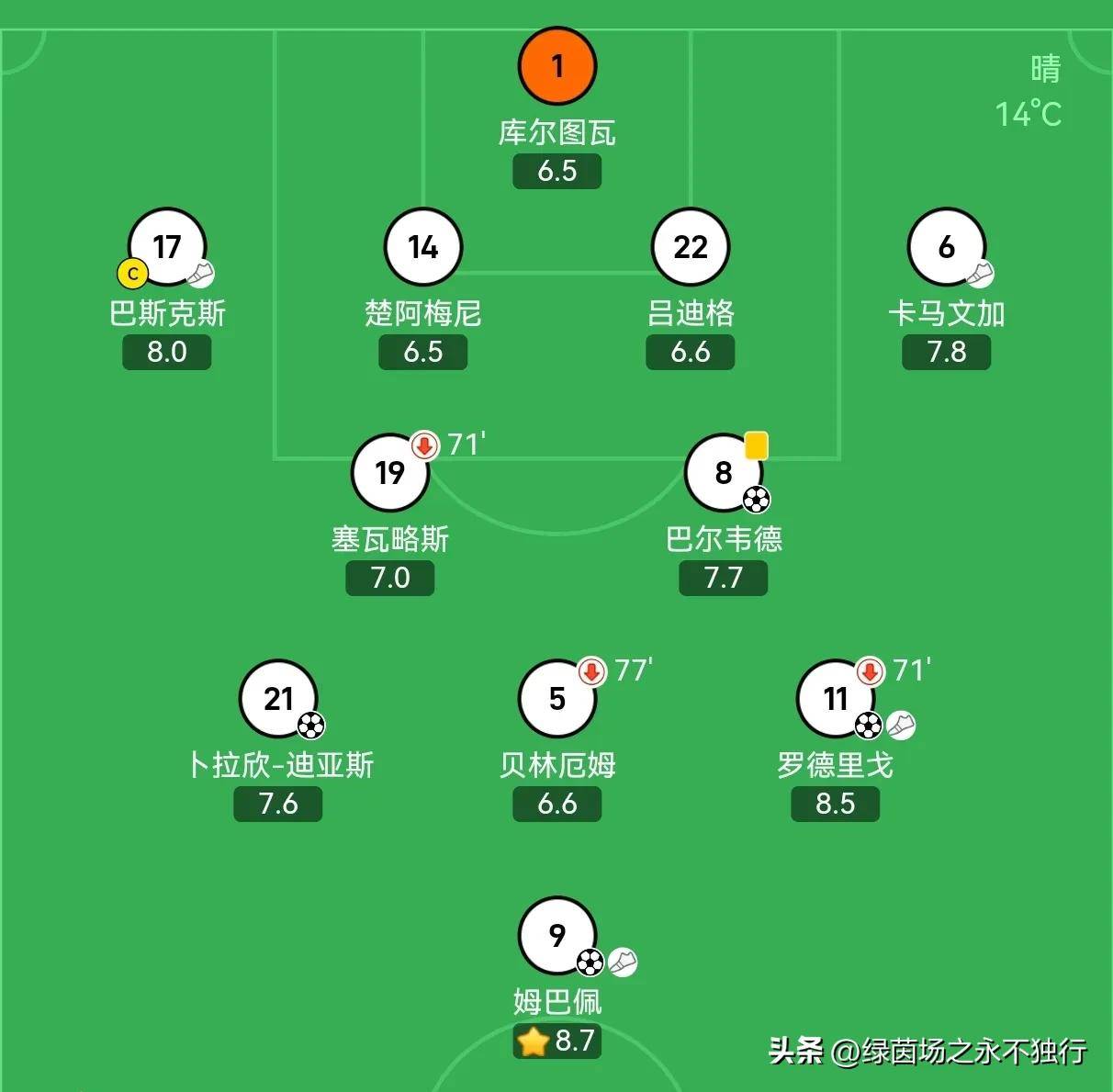The image size is (1113, 1092).
Task: Tap the goal ball icon on number 21
Action: coord(311,726)
